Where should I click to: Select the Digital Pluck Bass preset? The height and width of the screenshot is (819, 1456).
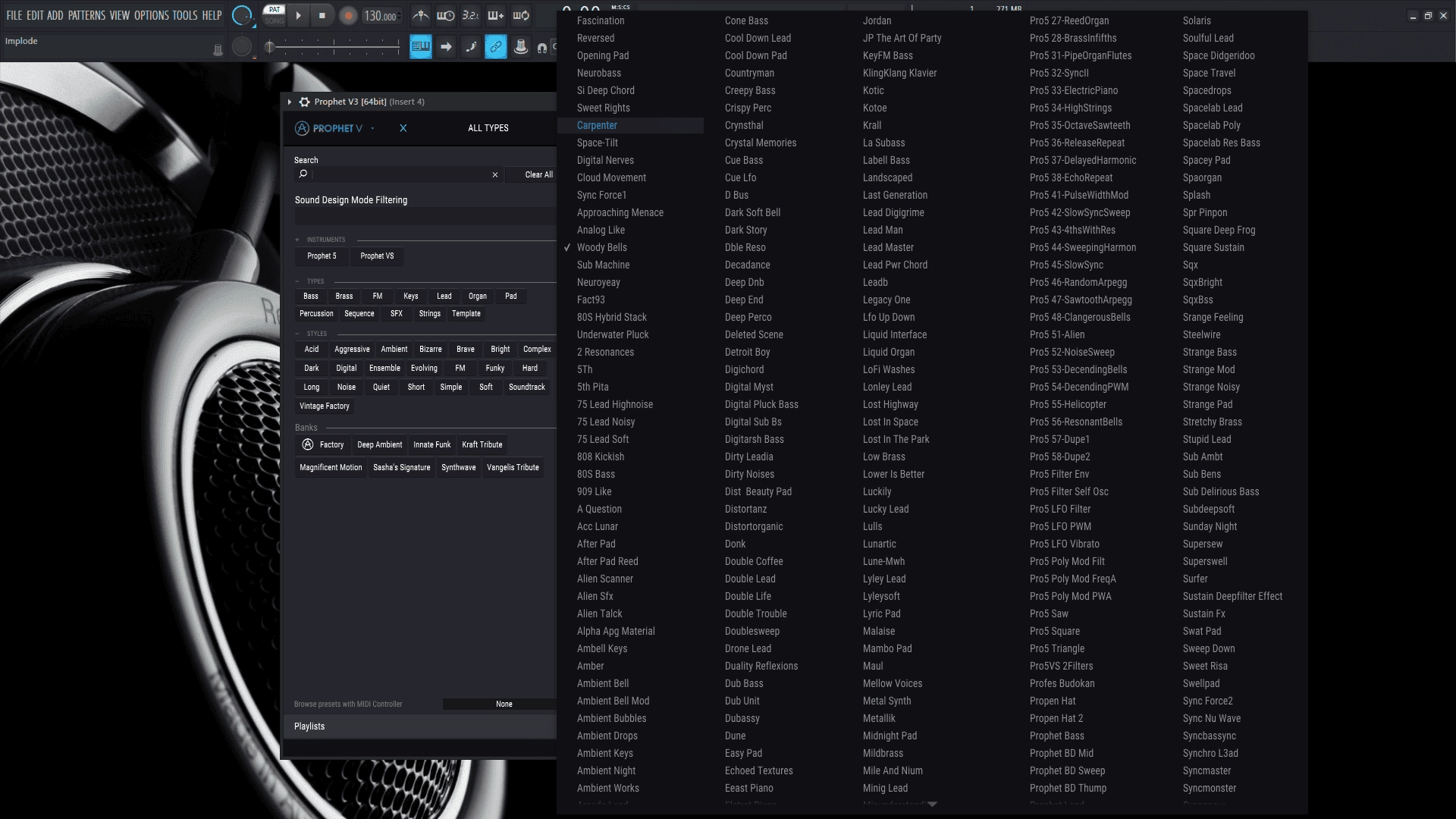click(x=761, y=405)
